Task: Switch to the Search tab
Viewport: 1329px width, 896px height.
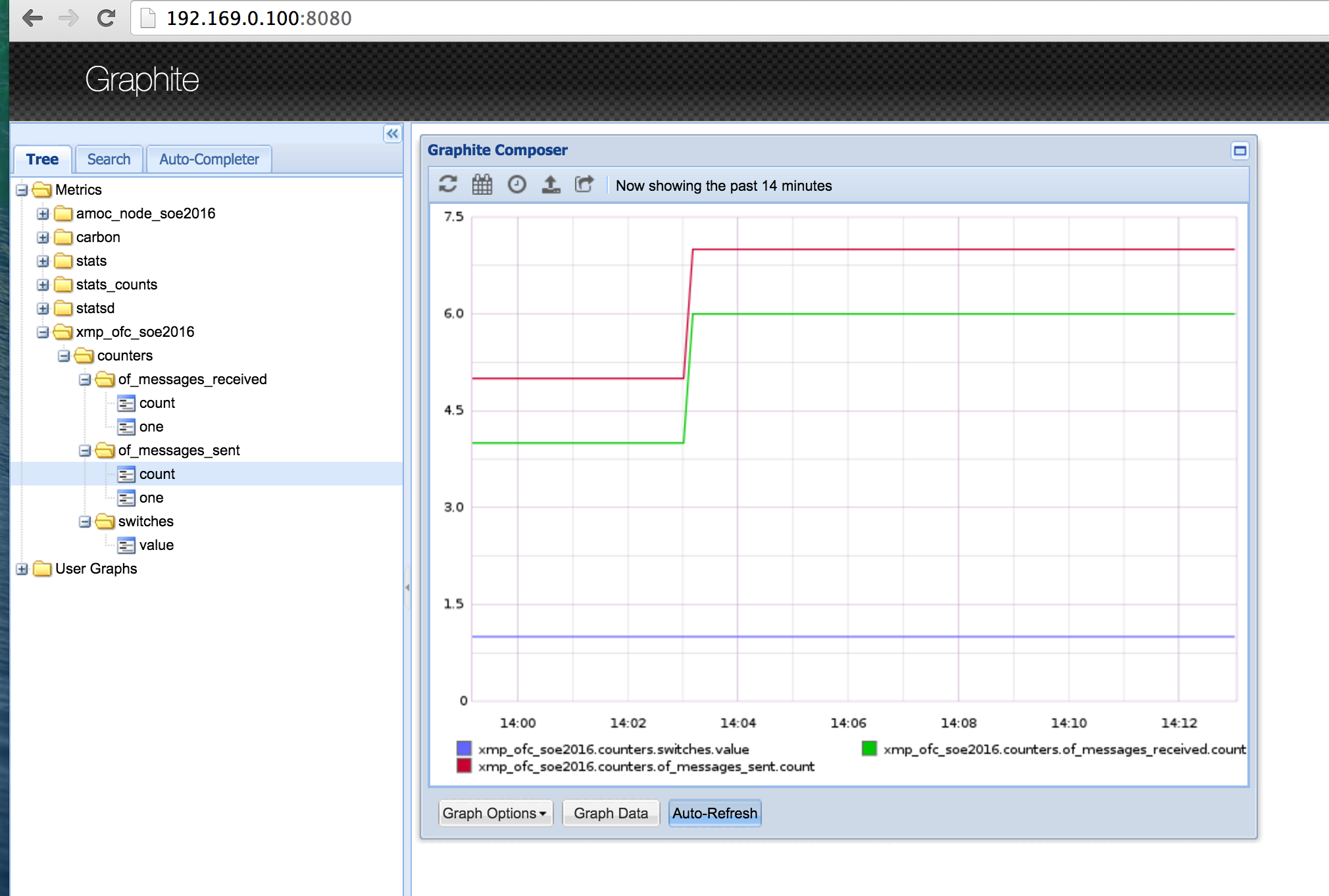Action: pyautogui.click(x=109, y=159)
